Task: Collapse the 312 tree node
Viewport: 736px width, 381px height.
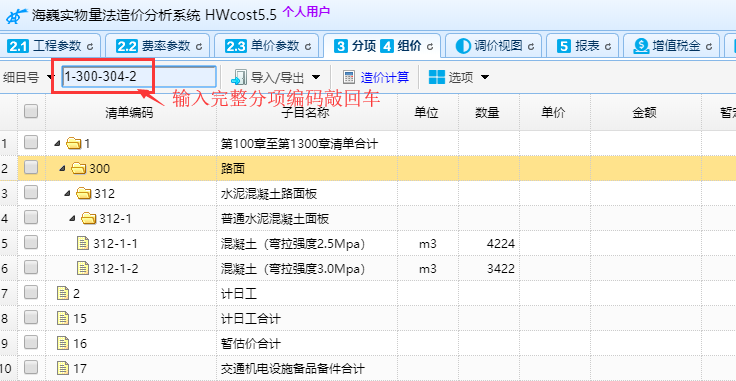Action: [67, 193]
